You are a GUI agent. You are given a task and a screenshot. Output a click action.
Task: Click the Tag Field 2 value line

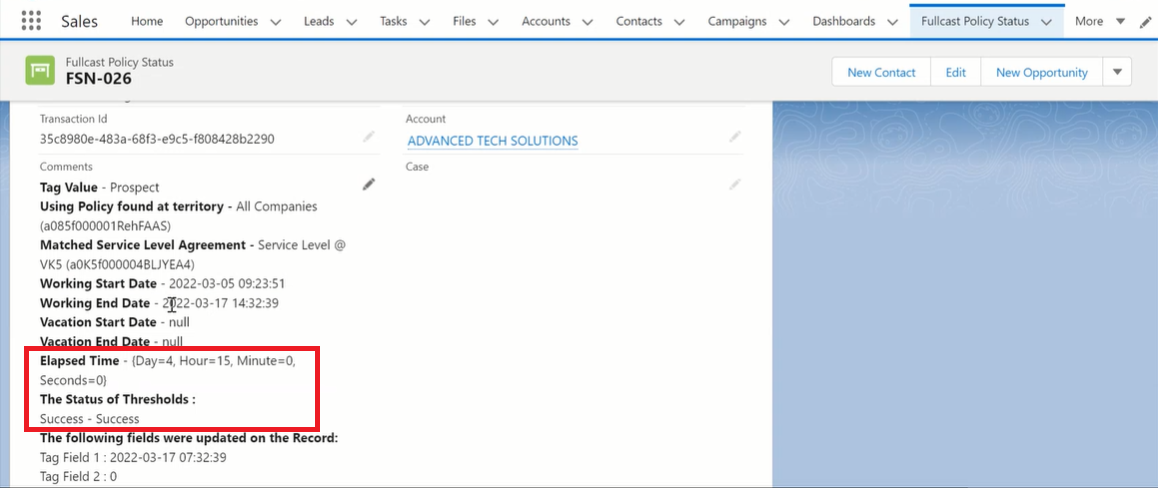pyautogui.click(x=78, y=476)
